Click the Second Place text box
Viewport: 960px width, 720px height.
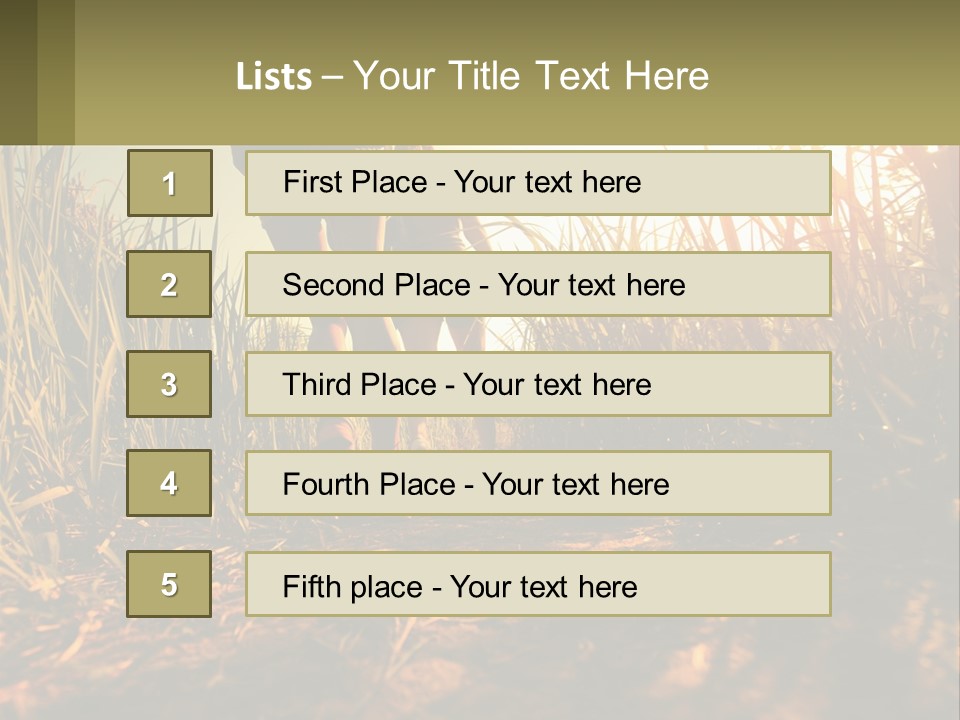tap(538, 284)
